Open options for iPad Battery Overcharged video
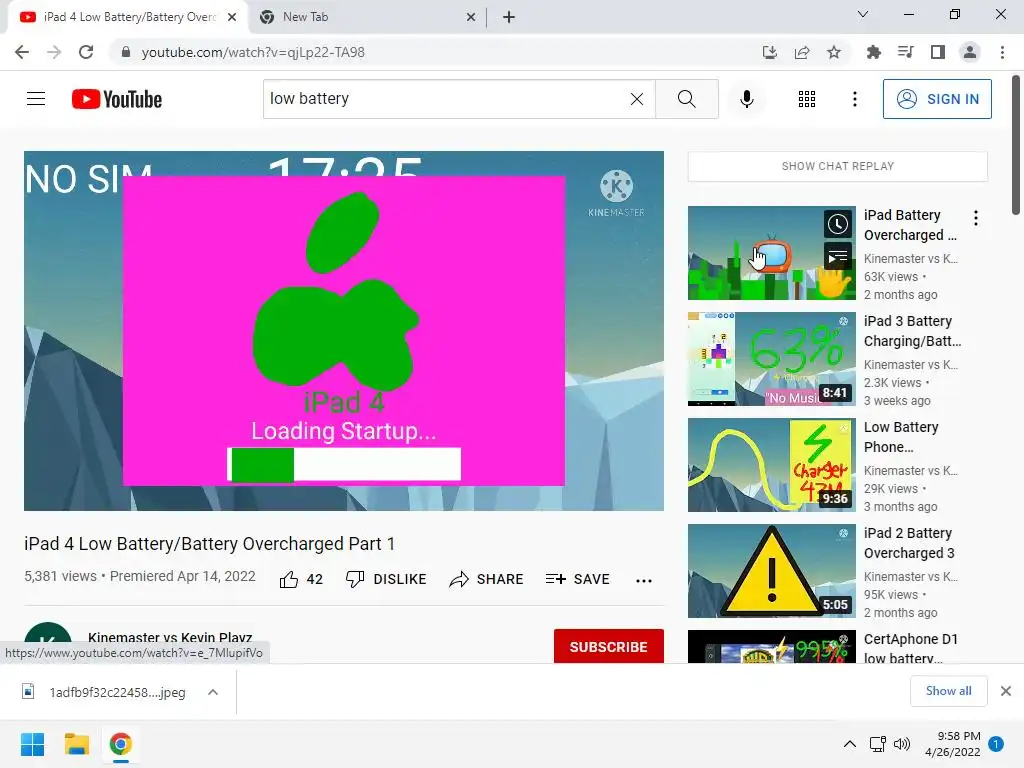This screenshot has height=768, width=1024. tap(976, 218)
